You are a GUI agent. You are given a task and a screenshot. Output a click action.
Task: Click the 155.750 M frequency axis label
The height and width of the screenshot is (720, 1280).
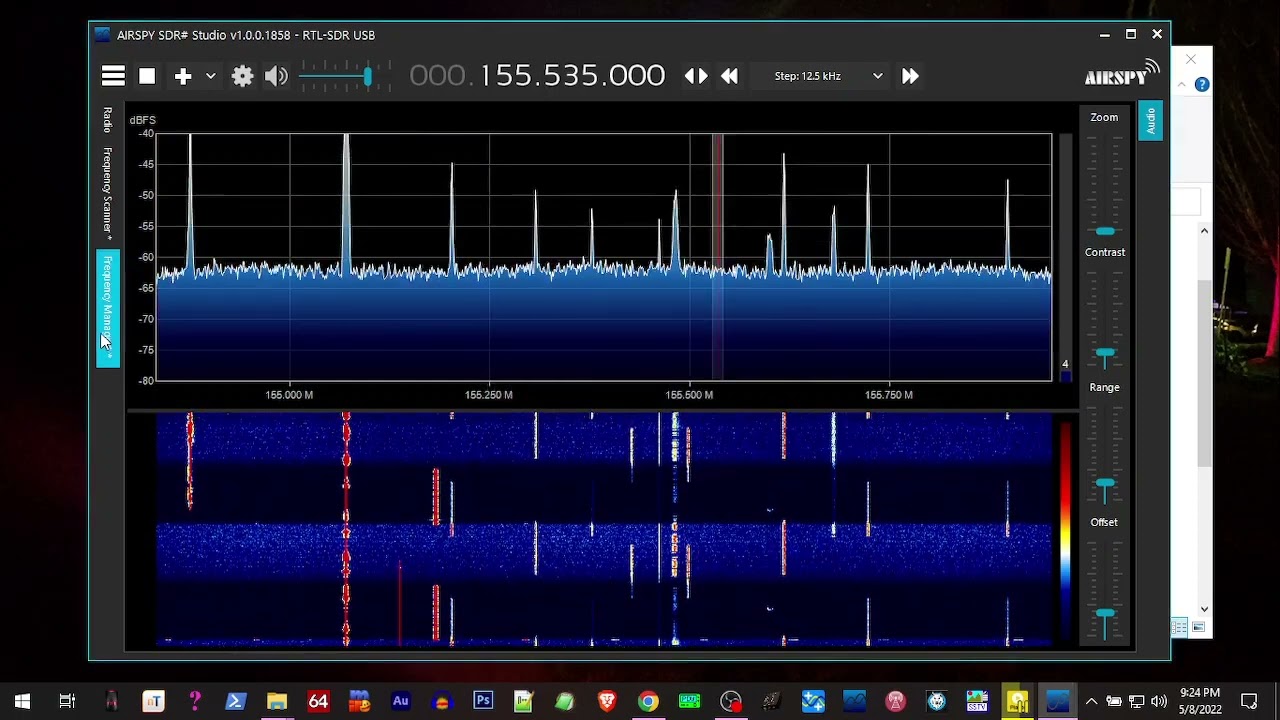(889, 395)
